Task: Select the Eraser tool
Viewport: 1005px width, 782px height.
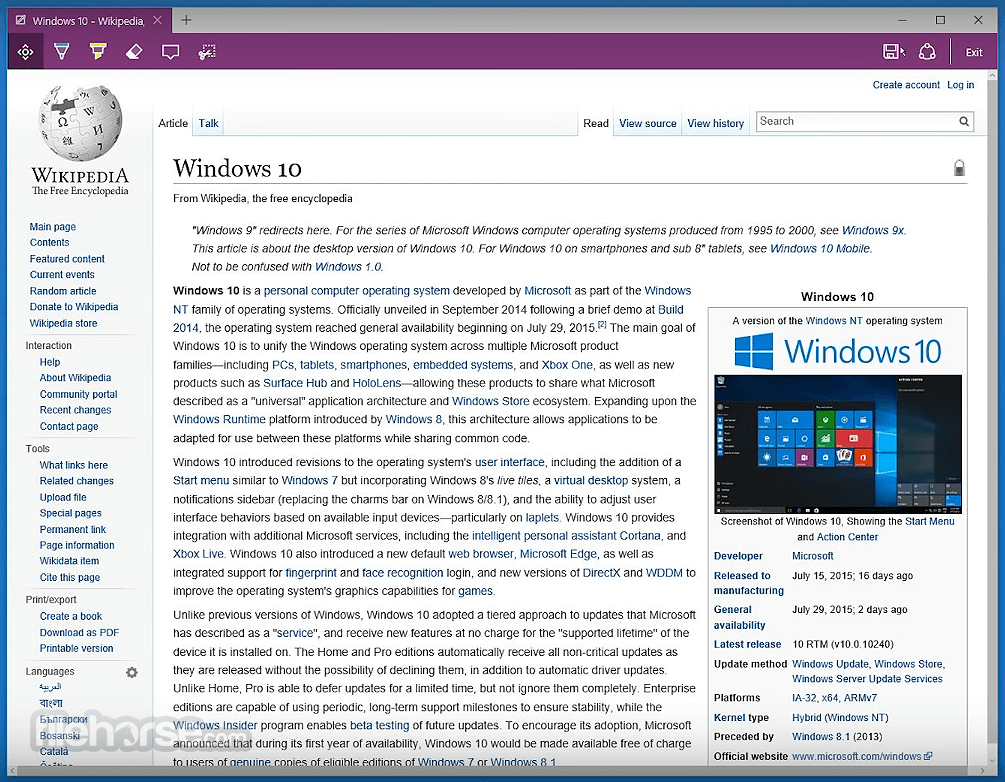Action: tap(134, 51)
